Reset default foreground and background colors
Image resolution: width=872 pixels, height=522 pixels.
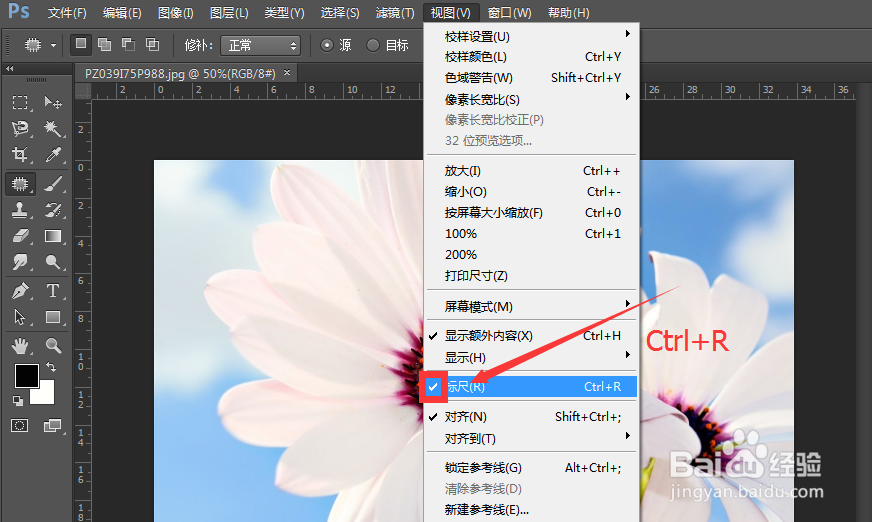pos(18,400)
